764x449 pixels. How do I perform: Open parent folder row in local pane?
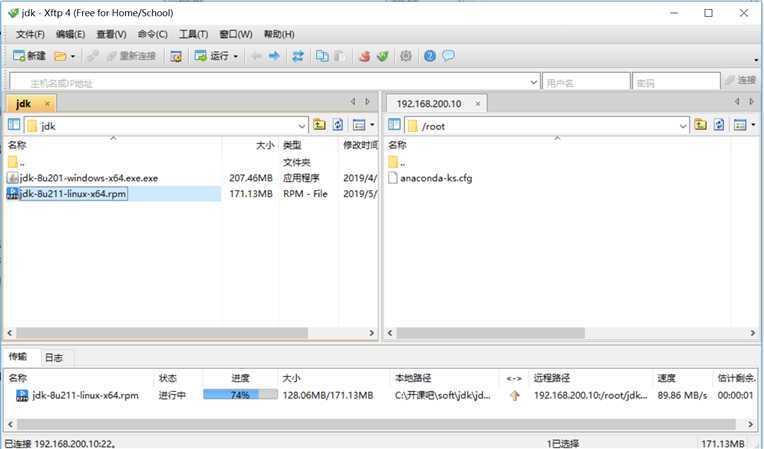coord(16,162)
